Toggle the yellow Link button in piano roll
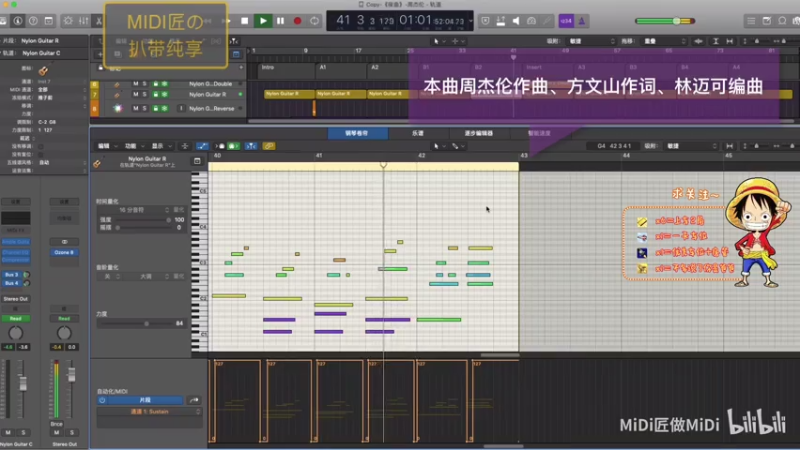800x450 pixels. [269, 146]
